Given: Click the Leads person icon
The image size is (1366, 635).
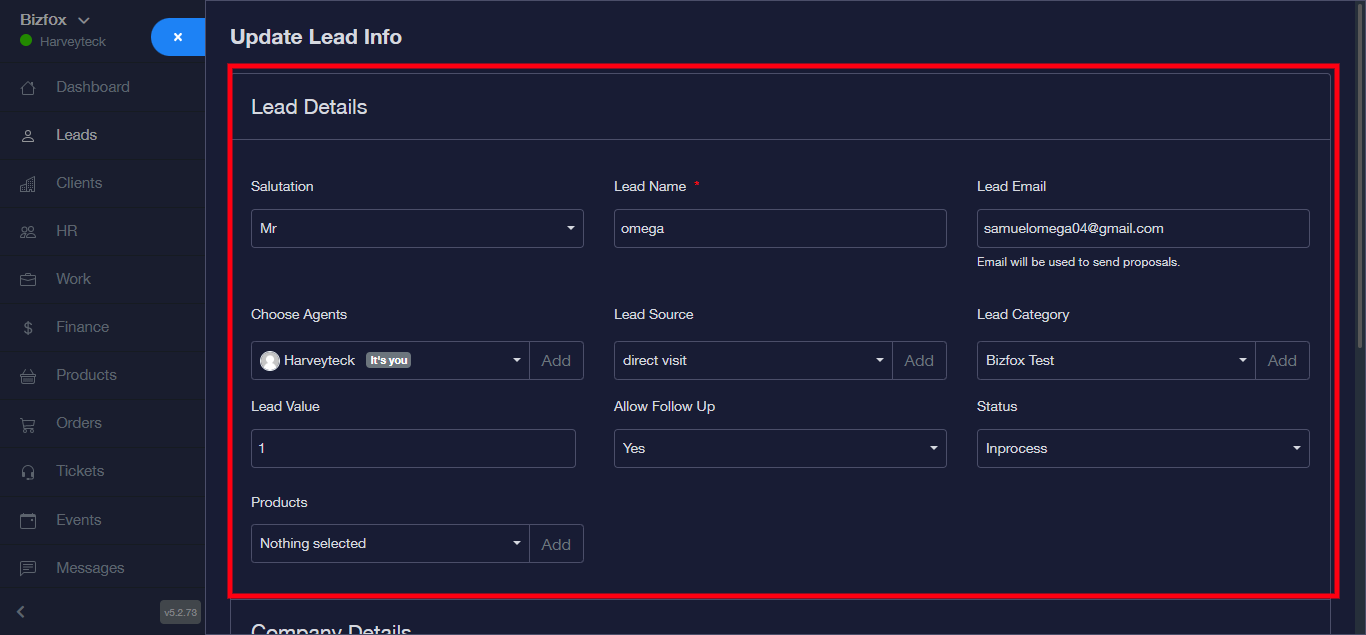Looking at the screenshot, I should click(28, 136).
